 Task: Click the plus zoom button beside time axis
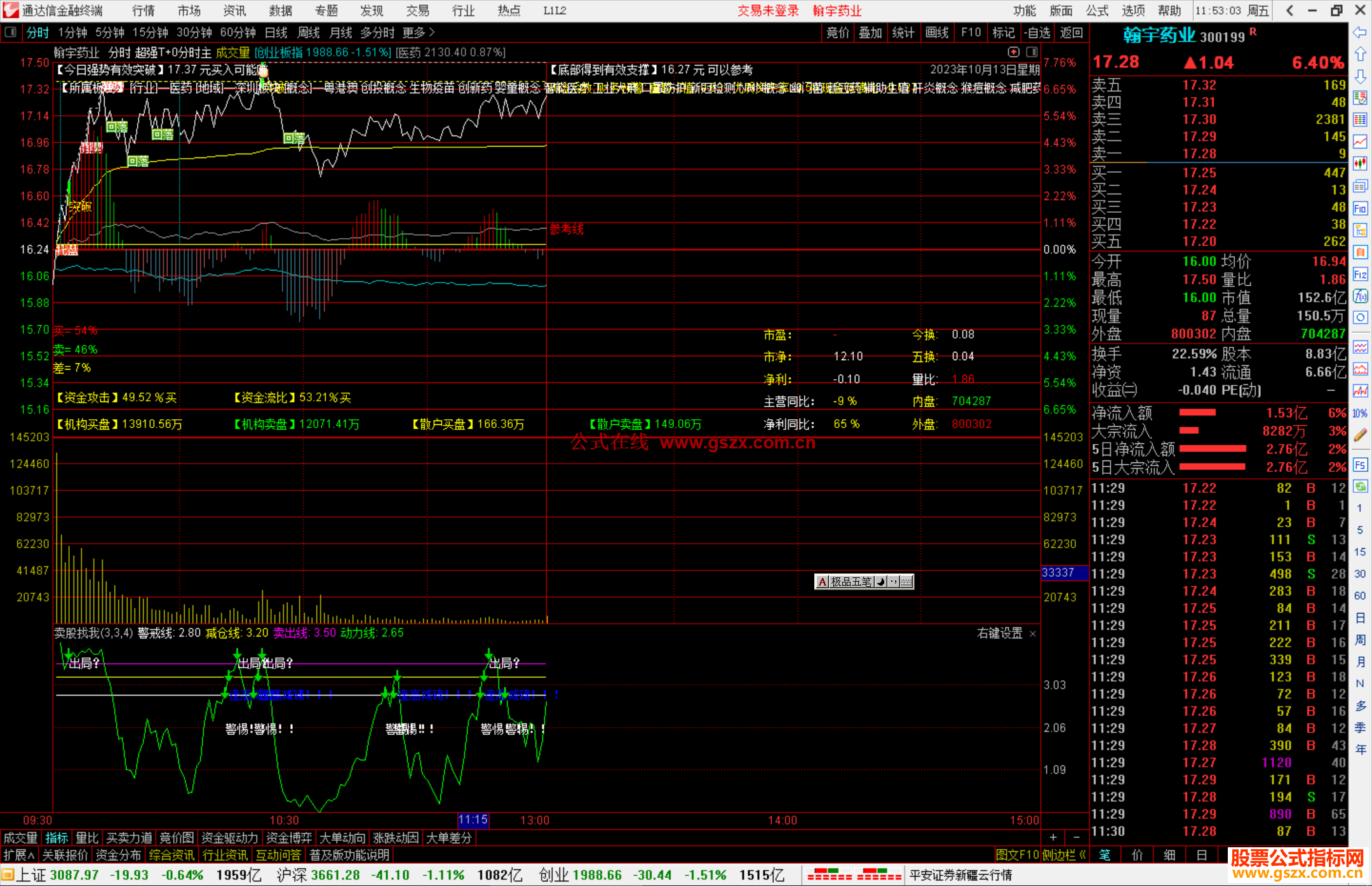(1053, 837)
